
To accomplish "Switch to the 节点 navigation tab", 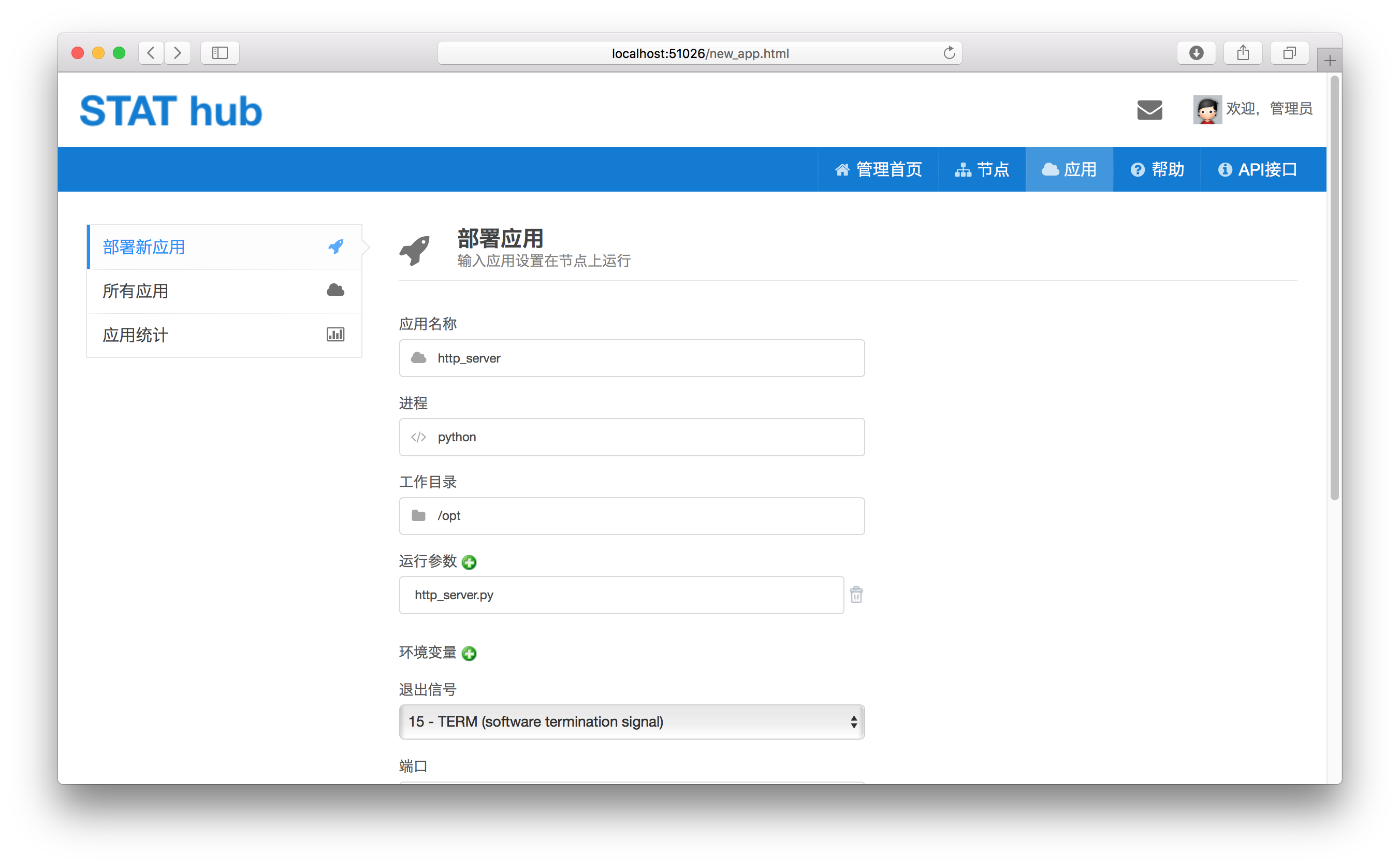I will click(982, 169).
